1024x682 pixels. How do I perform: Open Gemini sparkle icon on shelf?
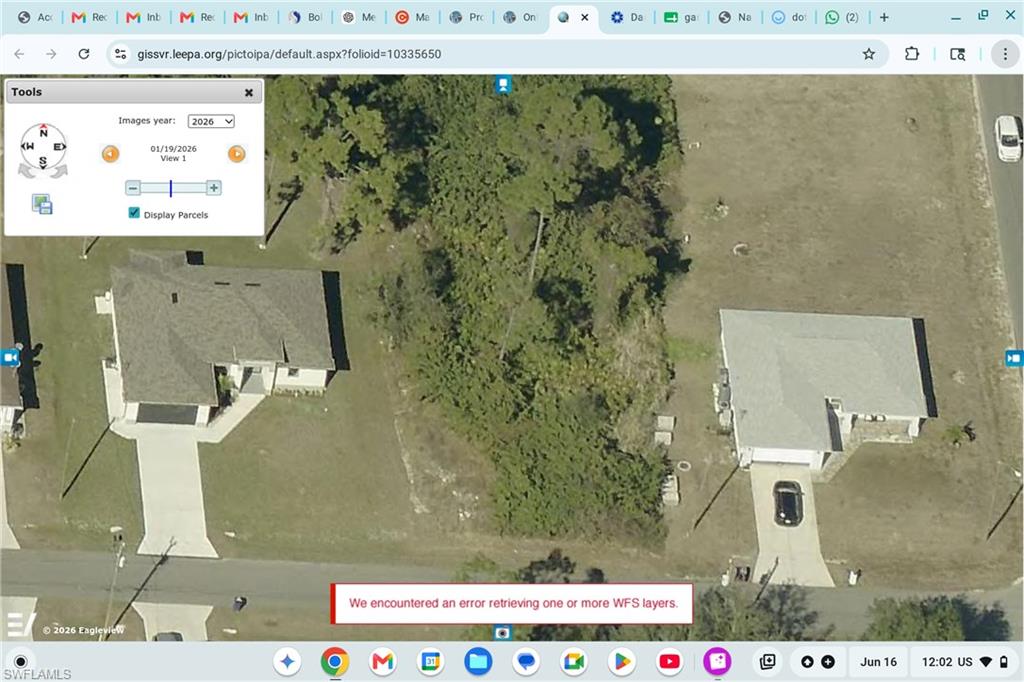287,662
